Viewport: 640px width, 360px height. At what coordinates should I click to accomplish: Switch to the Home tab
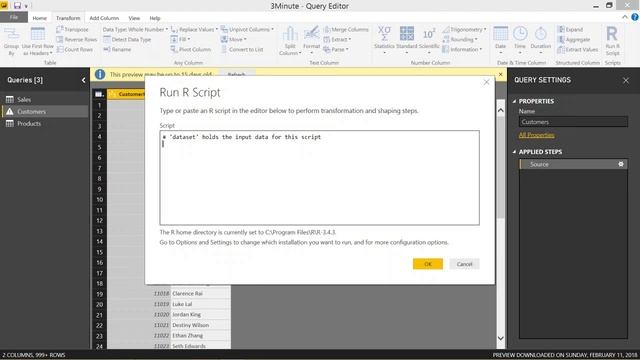click(40, 18)
